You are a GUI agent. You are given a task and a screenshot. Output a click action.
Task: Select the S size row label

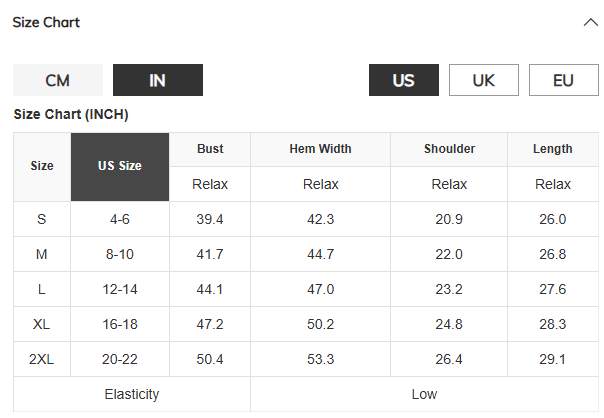coord(42,219)
